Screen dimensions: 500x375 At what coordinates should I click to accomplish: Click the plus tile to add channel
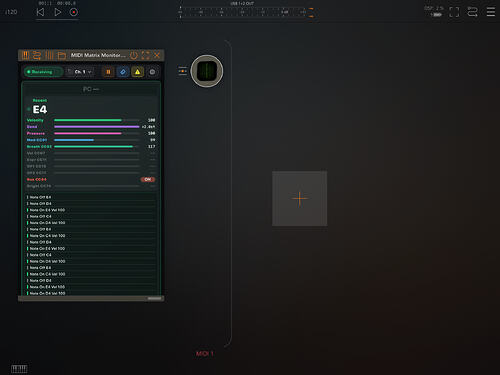point(299,198)
